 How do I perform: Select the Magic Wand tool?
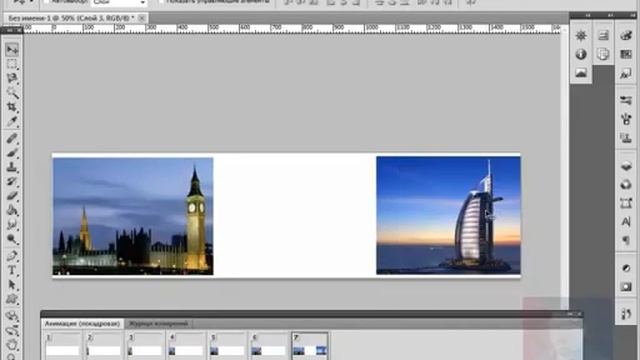click(12, 93)
